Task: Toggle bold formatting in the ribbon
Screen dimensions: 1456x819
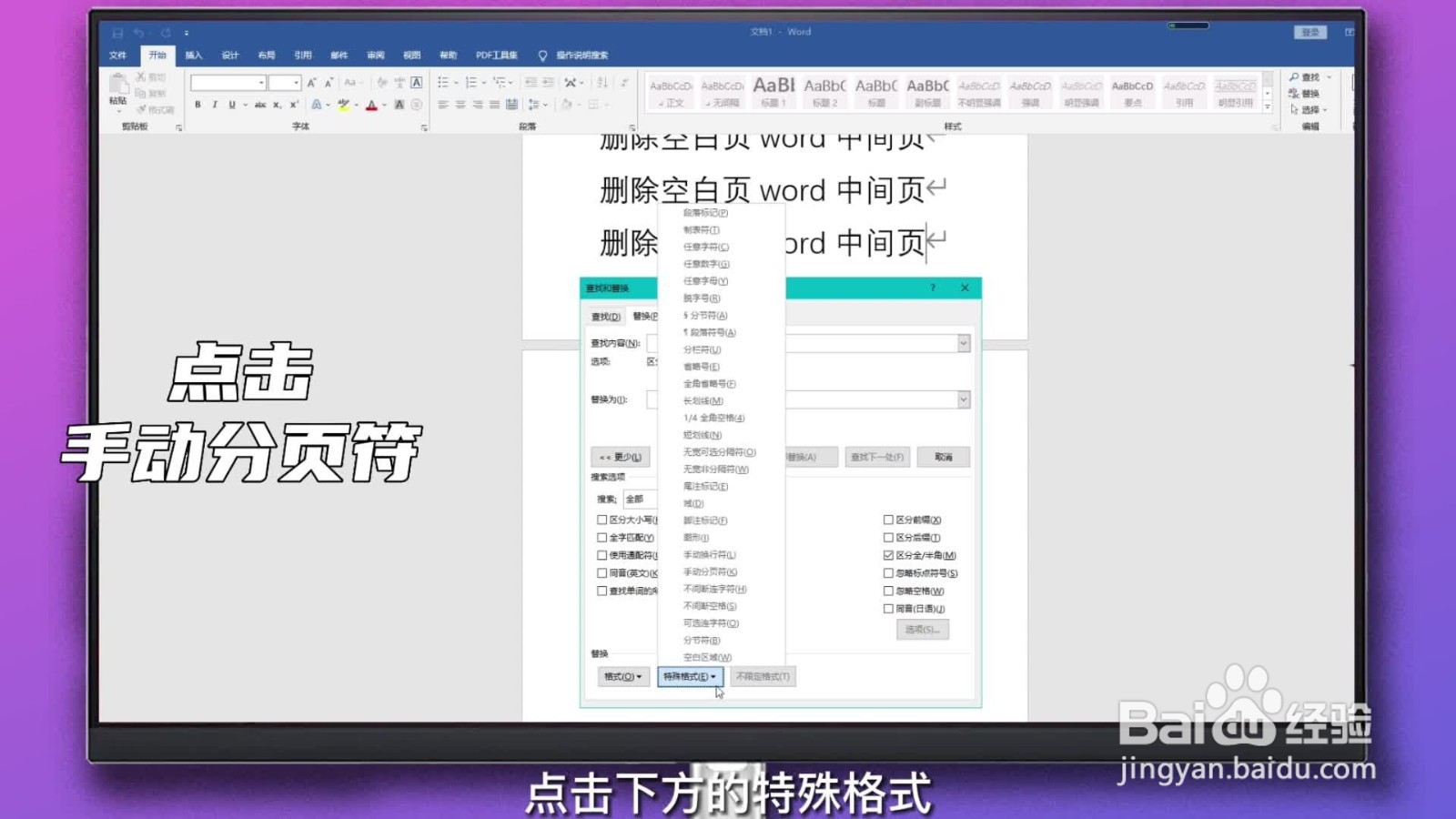Action: point(197,106)
